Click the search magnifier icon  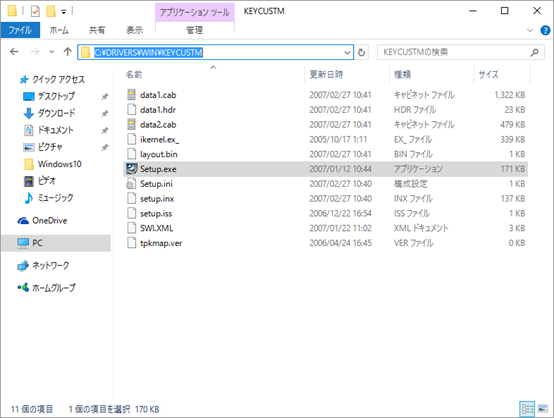click(x=535, y=53)
